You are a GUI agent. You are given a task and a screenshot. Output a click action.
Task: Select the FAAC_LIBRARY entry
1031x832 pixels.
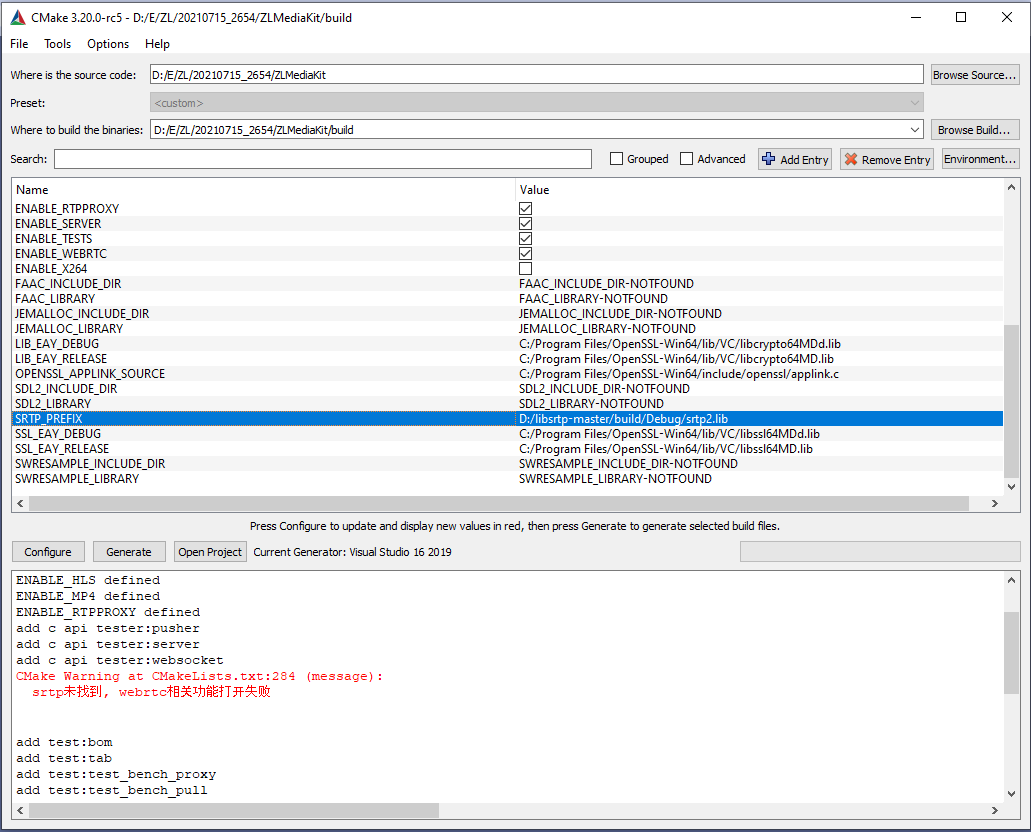click(55, 299)
